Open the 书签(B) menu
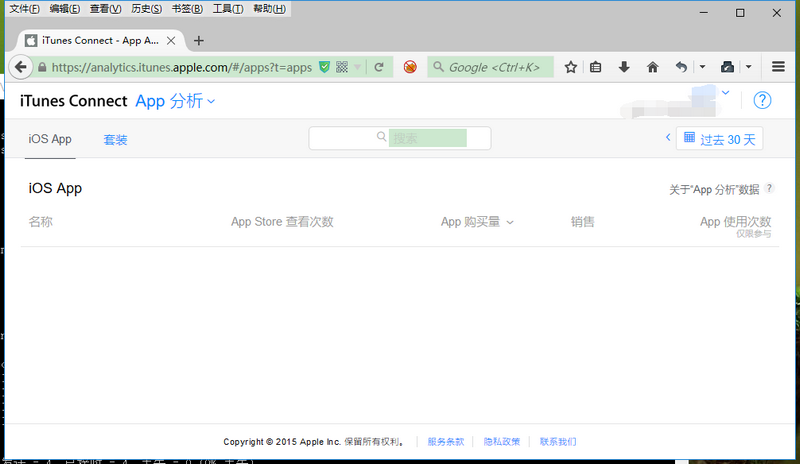 pos(187,9)
